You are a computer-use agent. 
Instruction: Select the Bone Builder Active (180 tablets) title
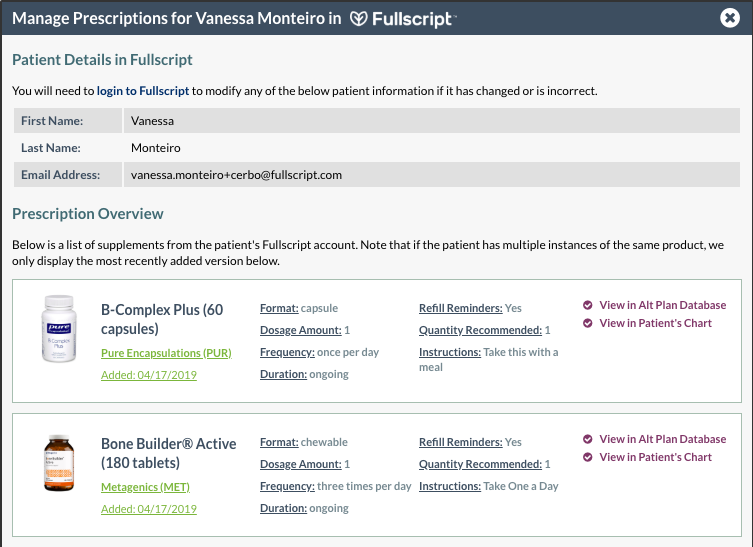coord(169,453)
